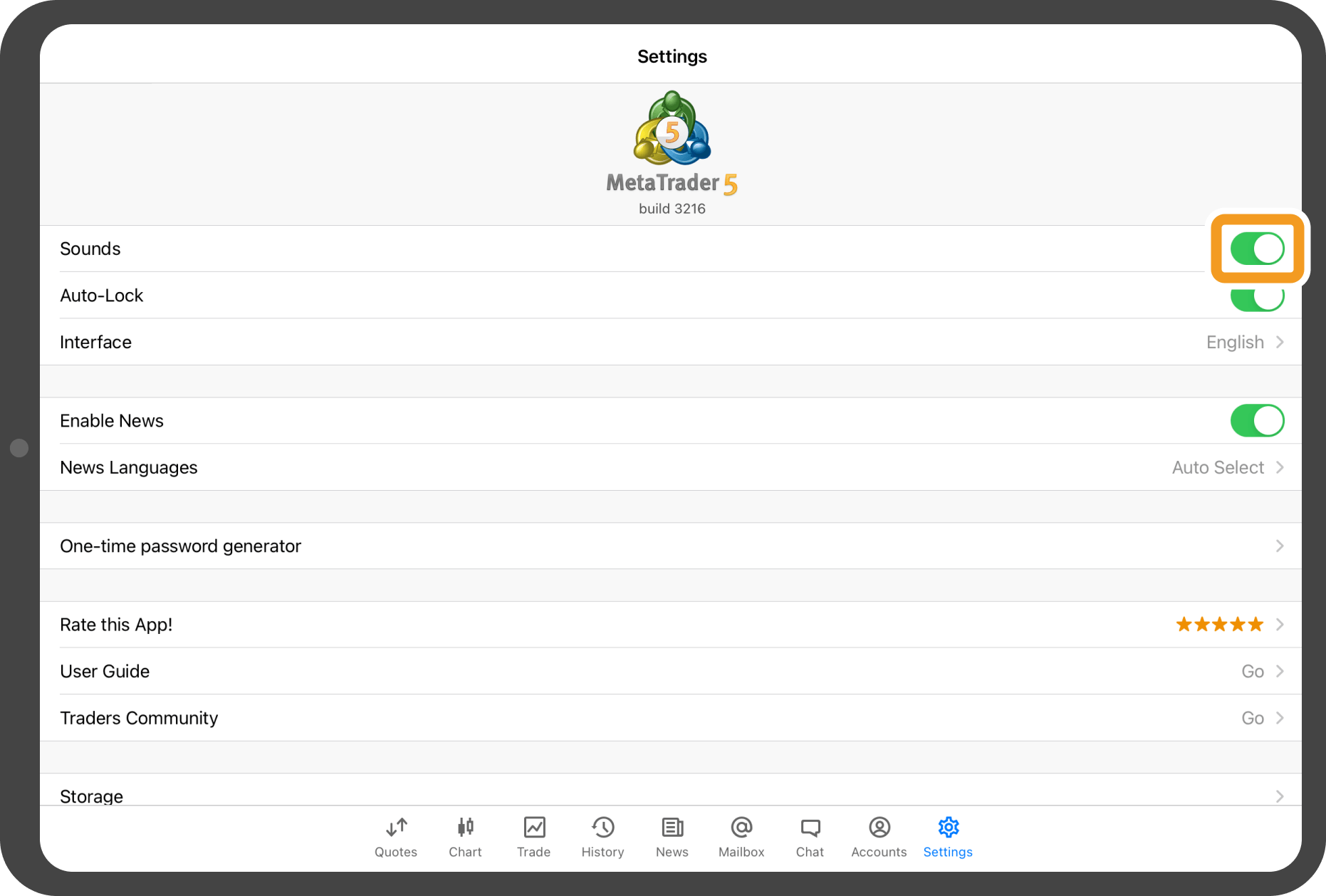Open the Chat bubble icon
The height and width of the screenshot is (896, 1326).
[x=810, y=828]
